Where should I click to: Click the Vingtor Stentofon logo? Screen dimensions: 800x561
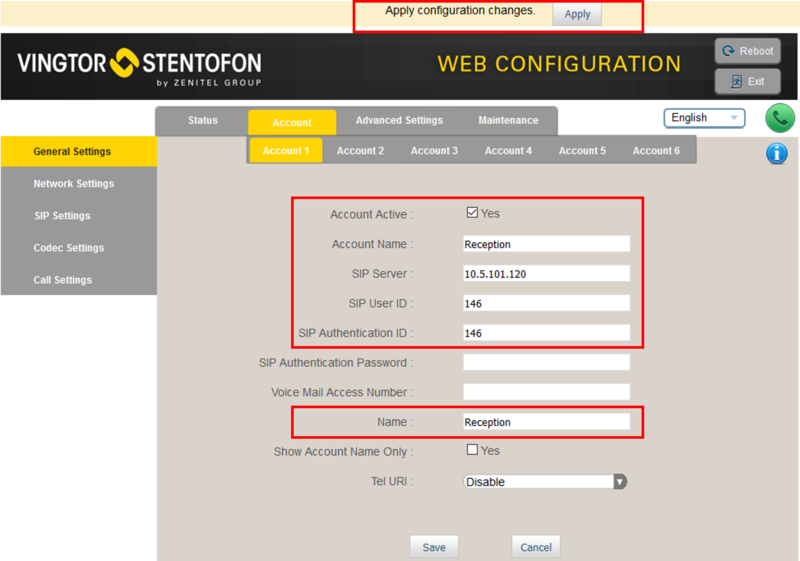(x=139, y=67)
